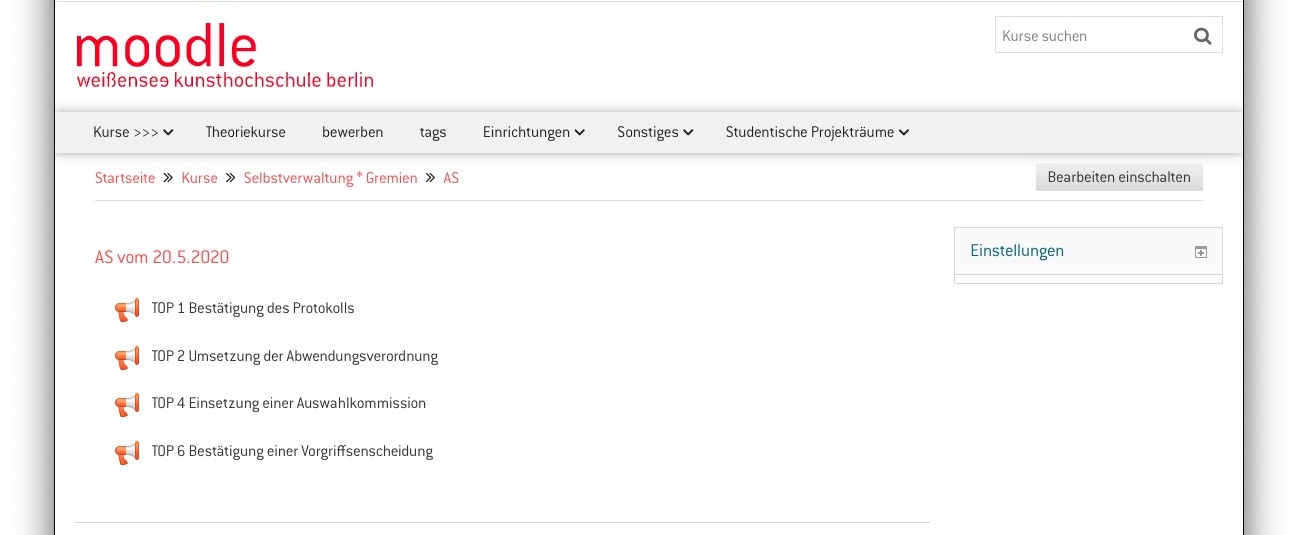Open the moodle logo home link
The width and height of the screenshot is (1298, 535).
(x=224, y=56)
